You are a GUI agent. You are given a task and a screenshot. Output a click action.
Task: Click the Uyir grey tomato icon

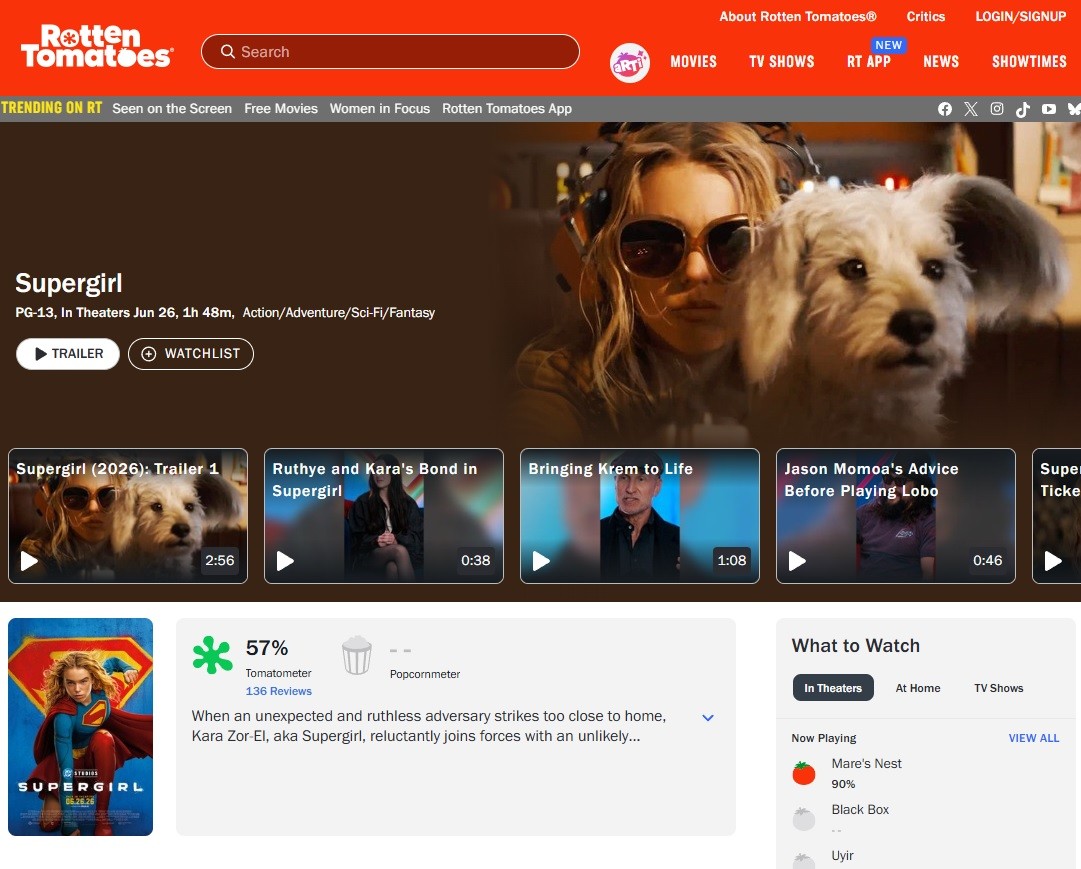(x=804, y=861)
